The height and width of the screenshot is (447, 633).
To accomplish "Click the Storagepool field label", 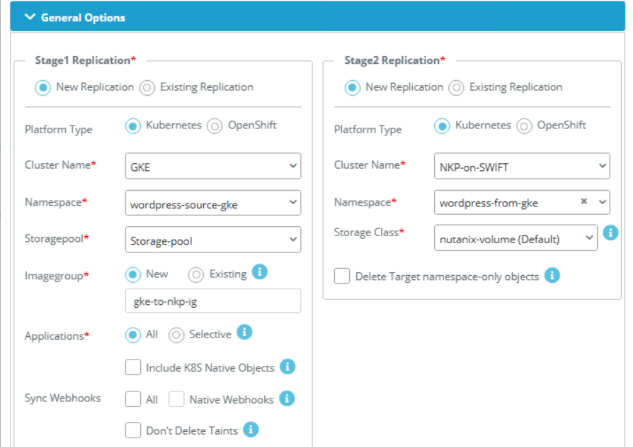I will pos(57,239).
